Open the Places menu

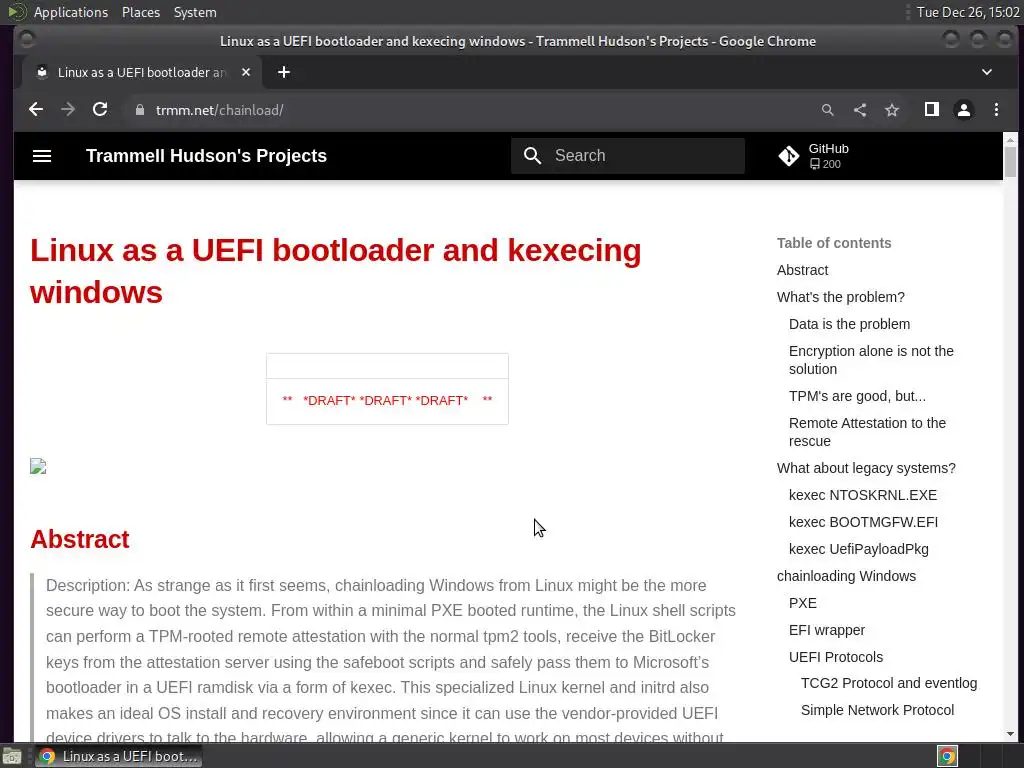pyautogui.click(x=141, y=12)
